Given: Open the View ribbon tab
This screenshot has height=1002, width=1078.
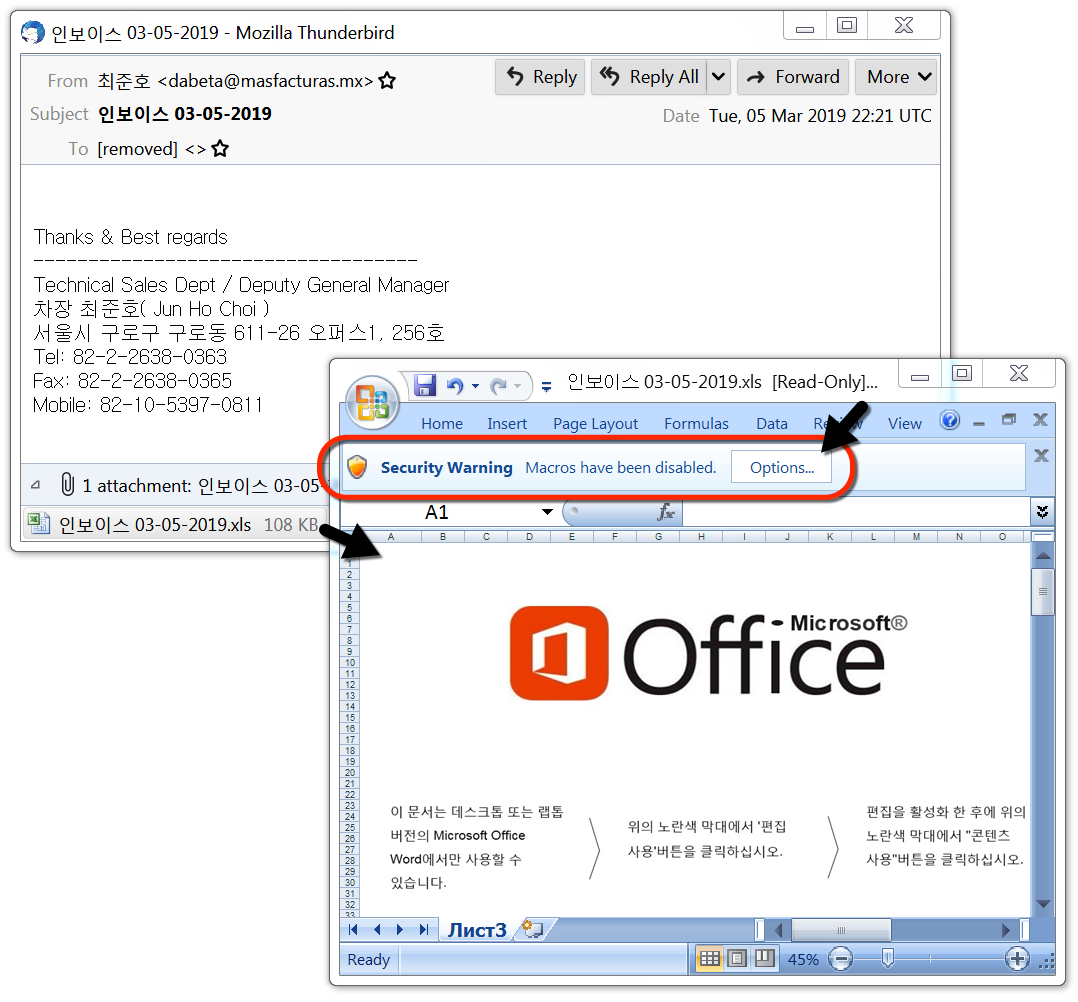Looking at the screenshot, I should (904, 424).
